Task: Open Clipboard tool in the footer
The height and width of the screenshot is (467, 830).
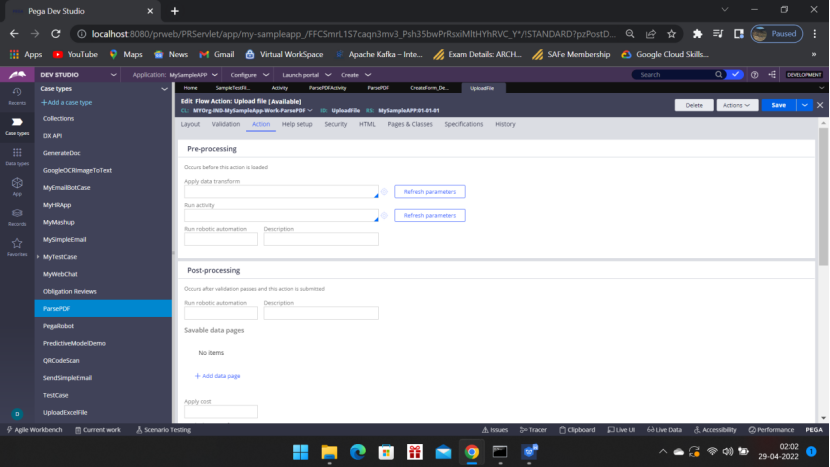Action: [577, 429]
